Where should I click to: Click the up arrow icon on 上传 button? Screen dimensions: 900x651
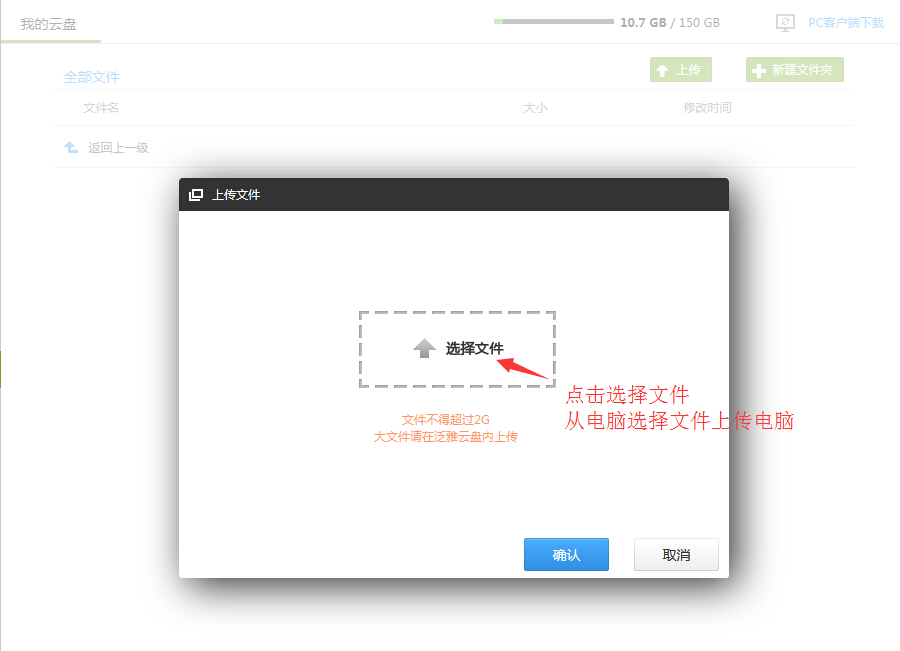click(662, 71)
